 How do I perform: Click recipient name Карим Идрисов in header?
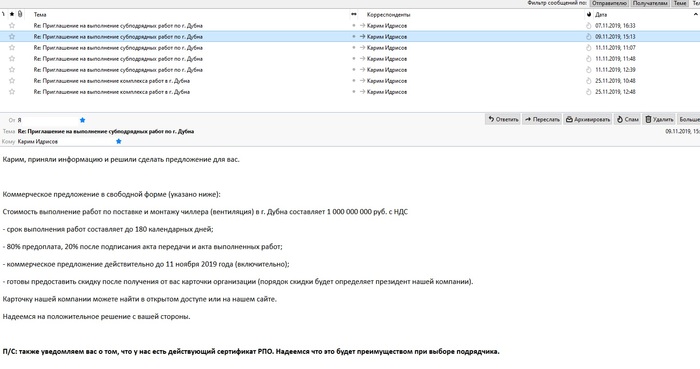click(38, 141)
